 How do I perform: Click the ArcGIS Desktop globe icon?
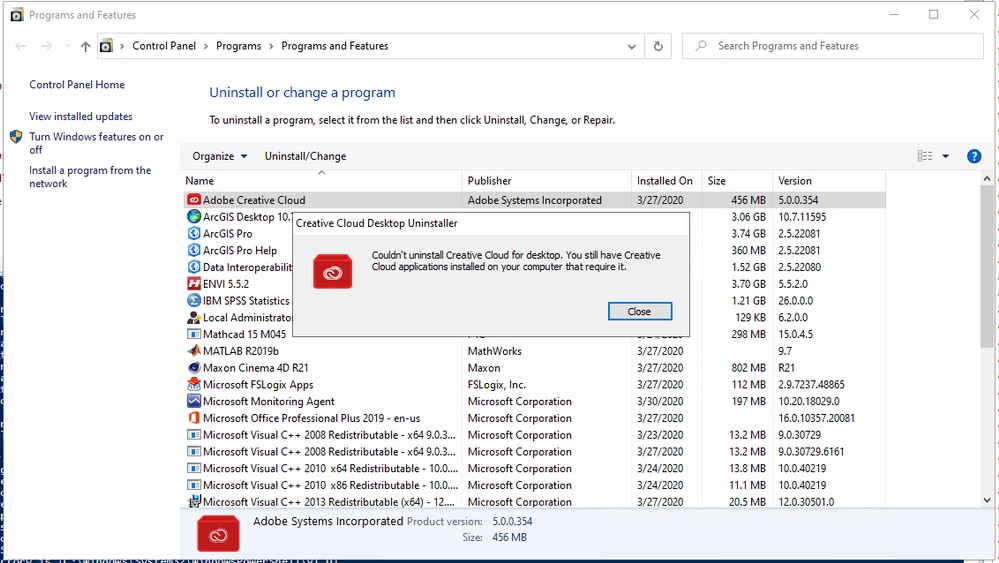pos(194,217)
